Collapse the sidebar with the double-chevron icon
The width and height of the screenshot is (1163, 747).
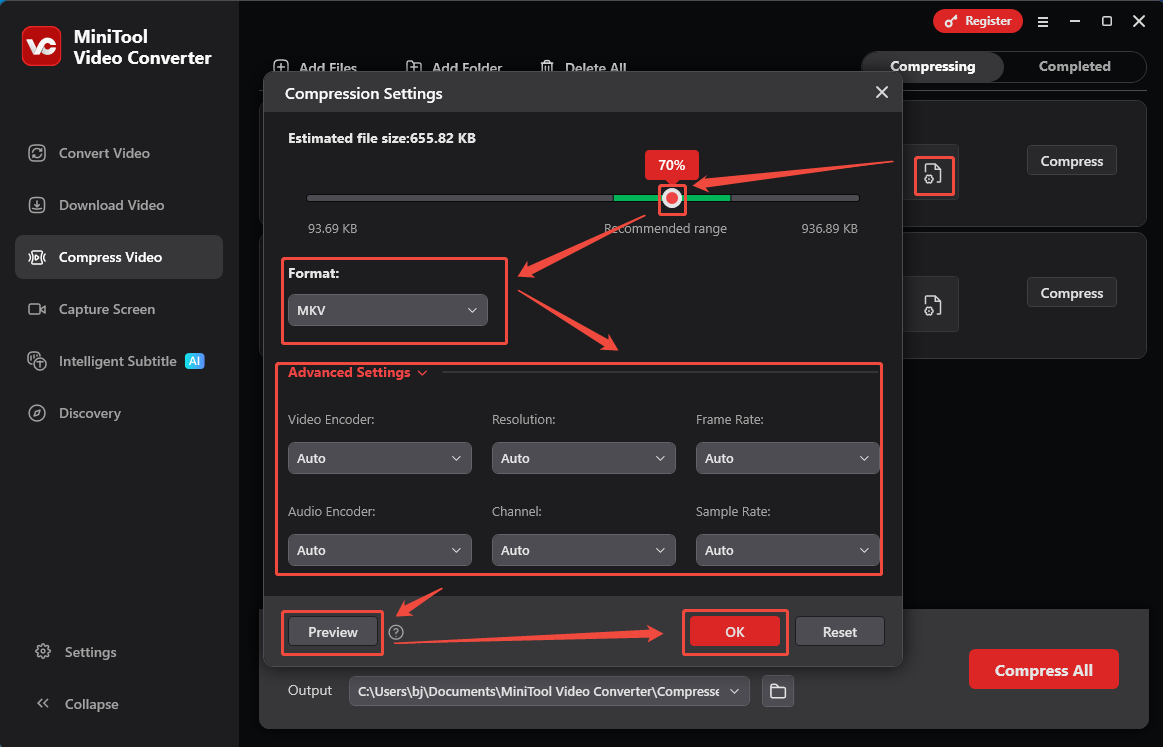pyautogui.click(x=43, y=703)
